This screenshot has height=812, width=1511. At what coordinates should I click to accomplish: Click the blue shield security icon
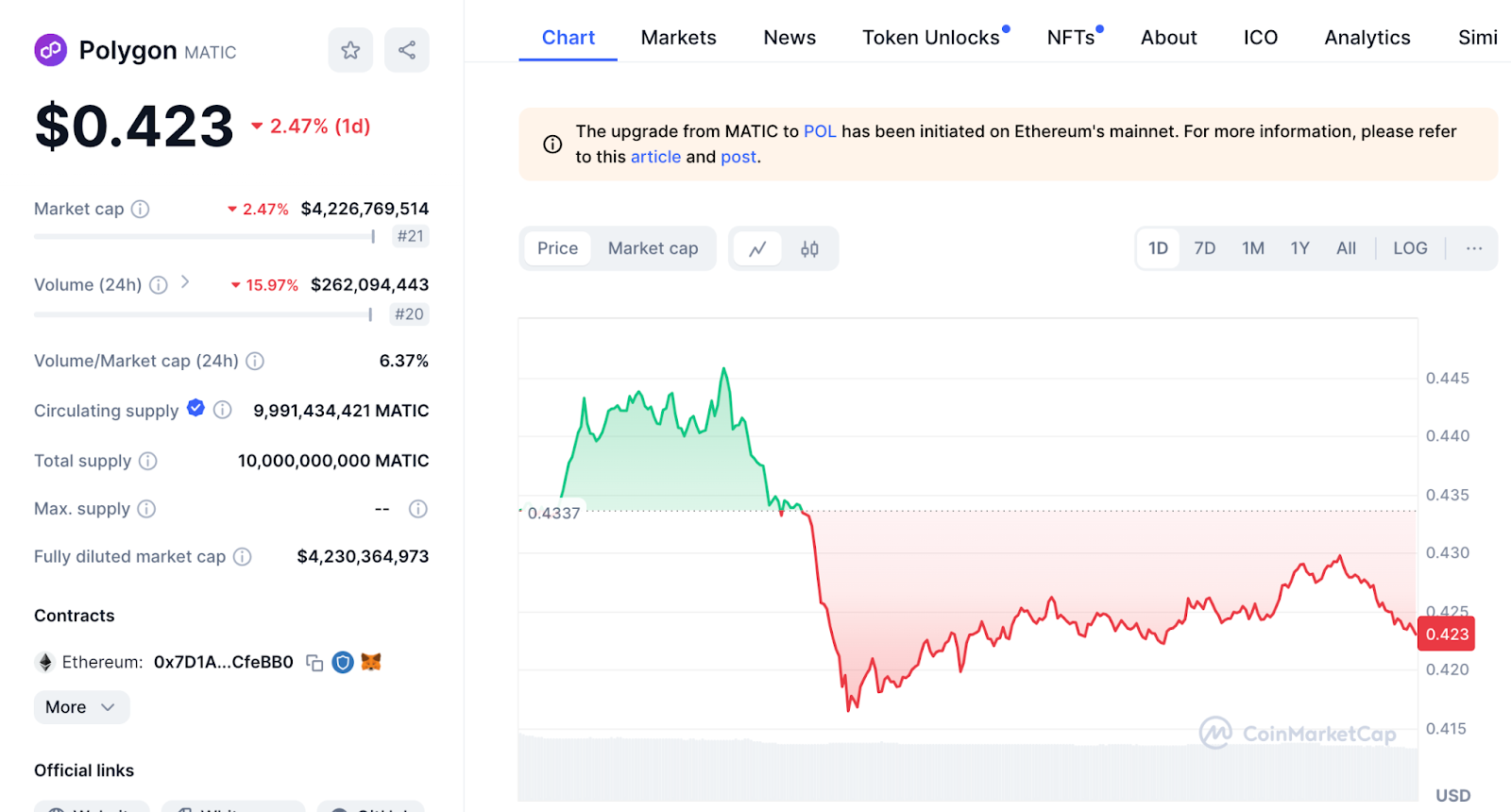343,663
